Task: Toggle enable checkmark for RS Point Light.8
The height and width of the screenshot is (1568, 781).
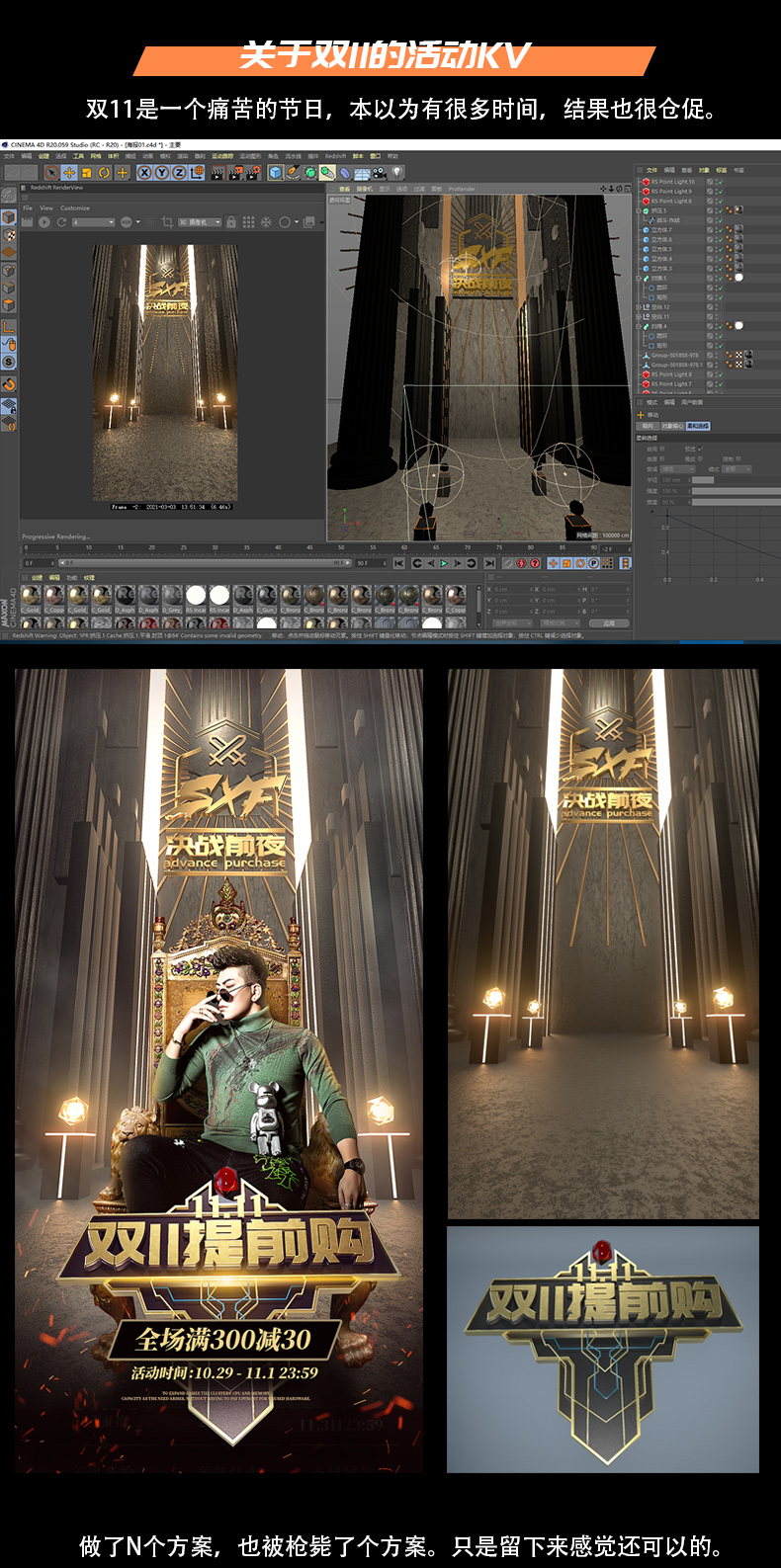Action: [721, 374]
